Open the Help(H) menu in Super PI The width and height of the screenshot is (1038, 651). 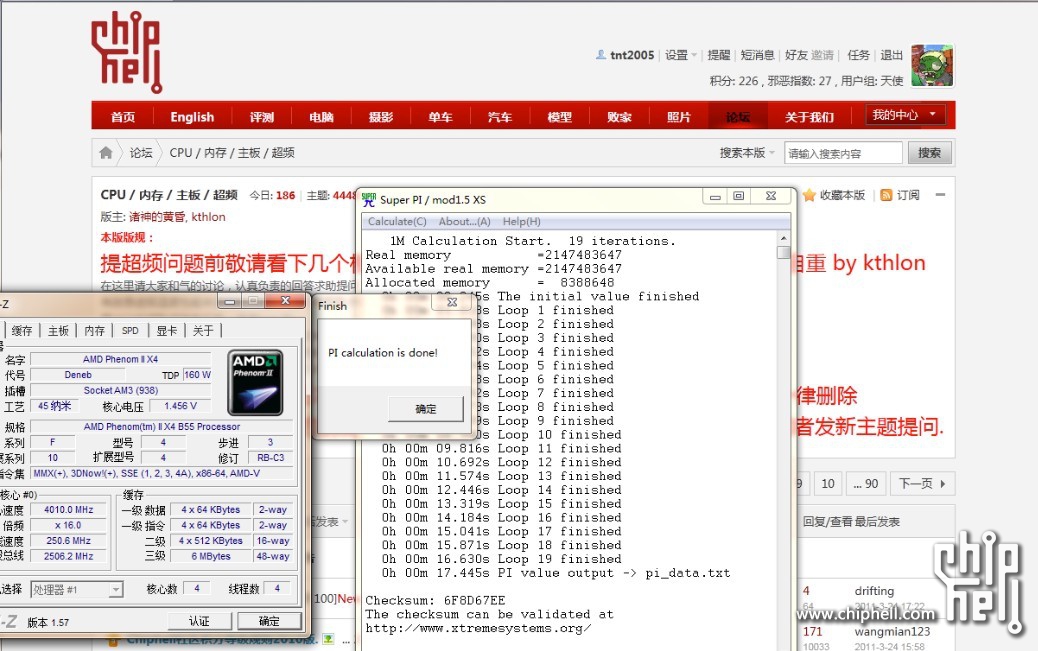pos(522,222)
